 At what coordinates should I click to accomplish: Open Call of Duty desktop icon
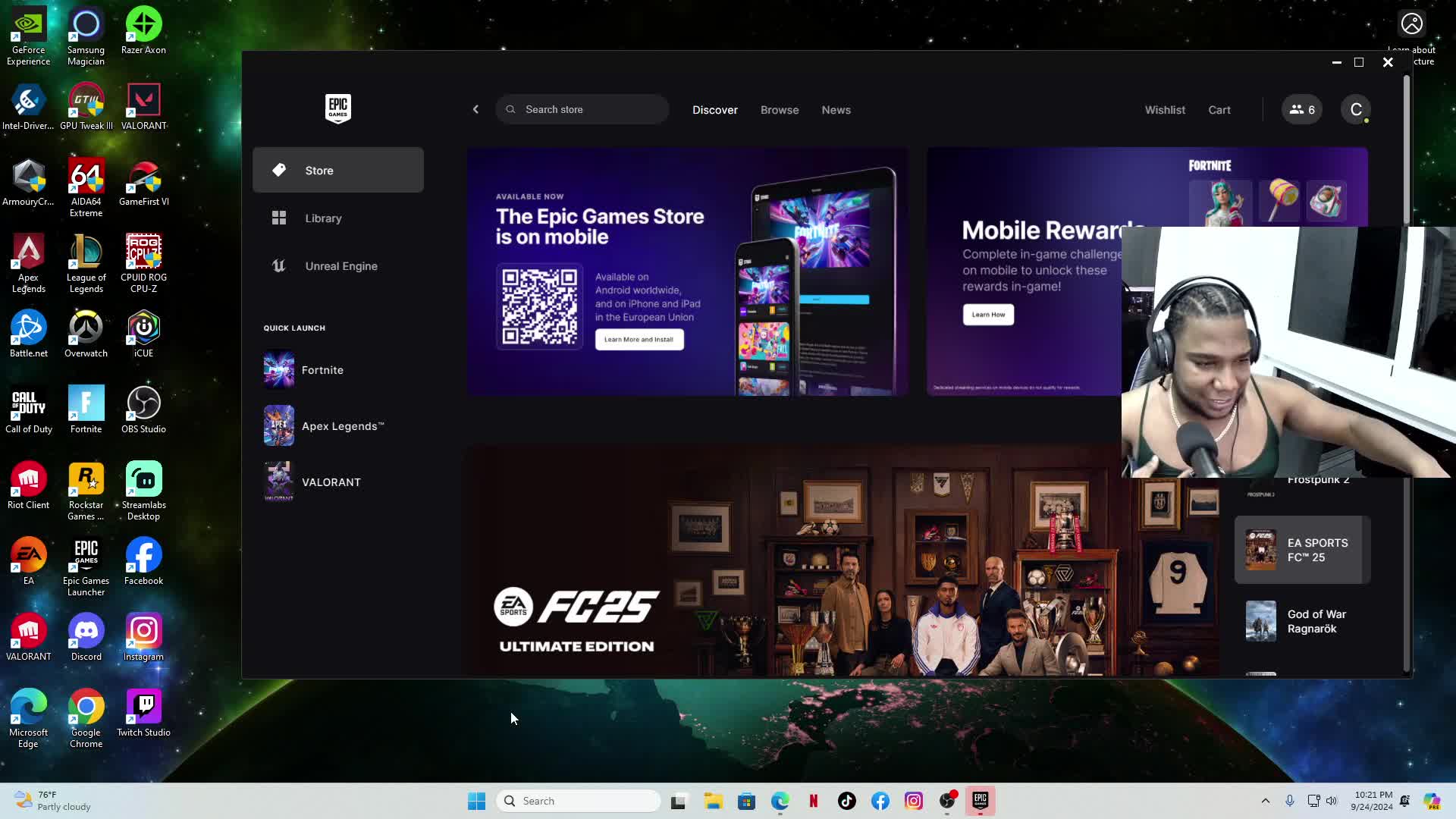point(28,410)
